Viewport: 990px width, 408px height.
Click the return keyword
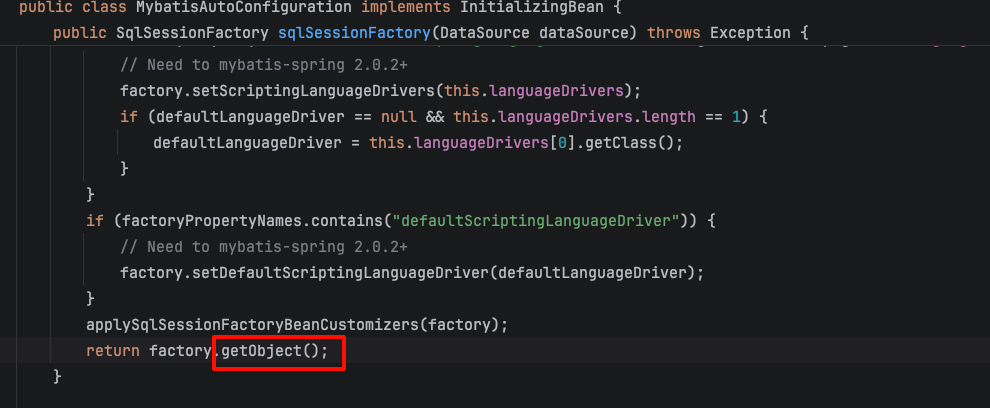112,351
